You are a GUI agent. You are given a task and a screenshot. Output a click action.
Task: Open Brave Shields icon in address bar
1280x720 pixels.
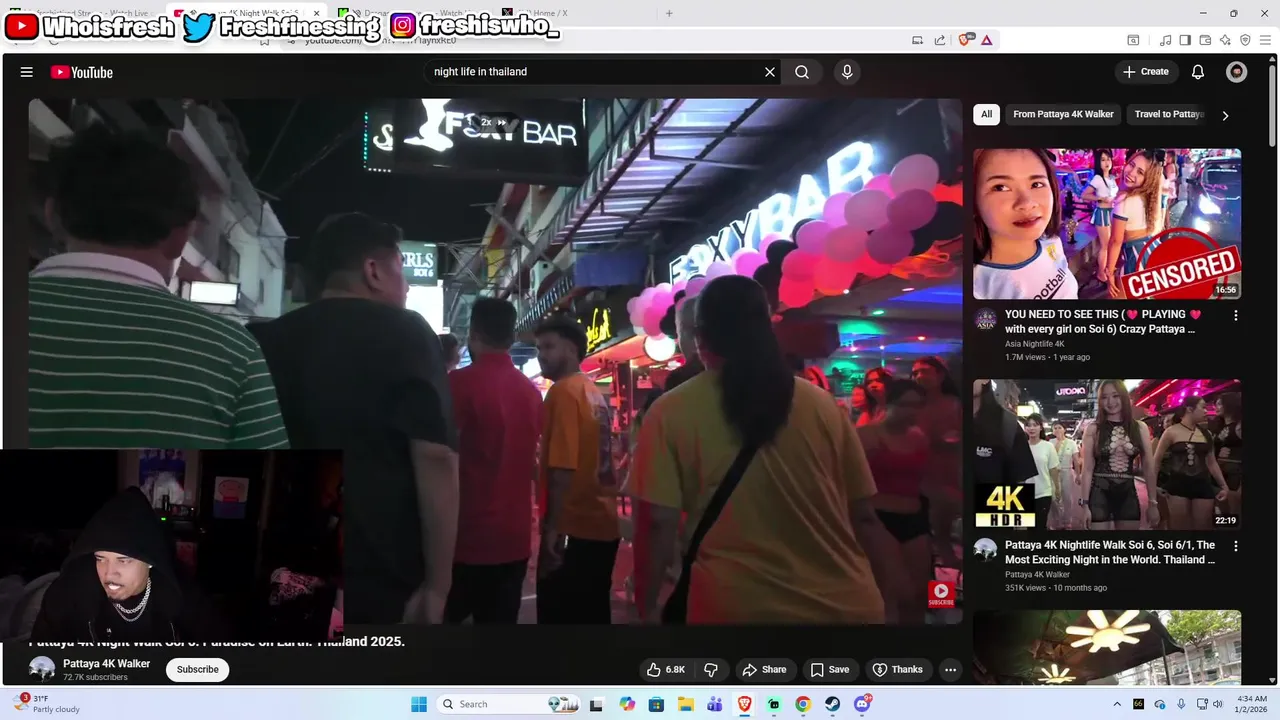pos(965,40)
